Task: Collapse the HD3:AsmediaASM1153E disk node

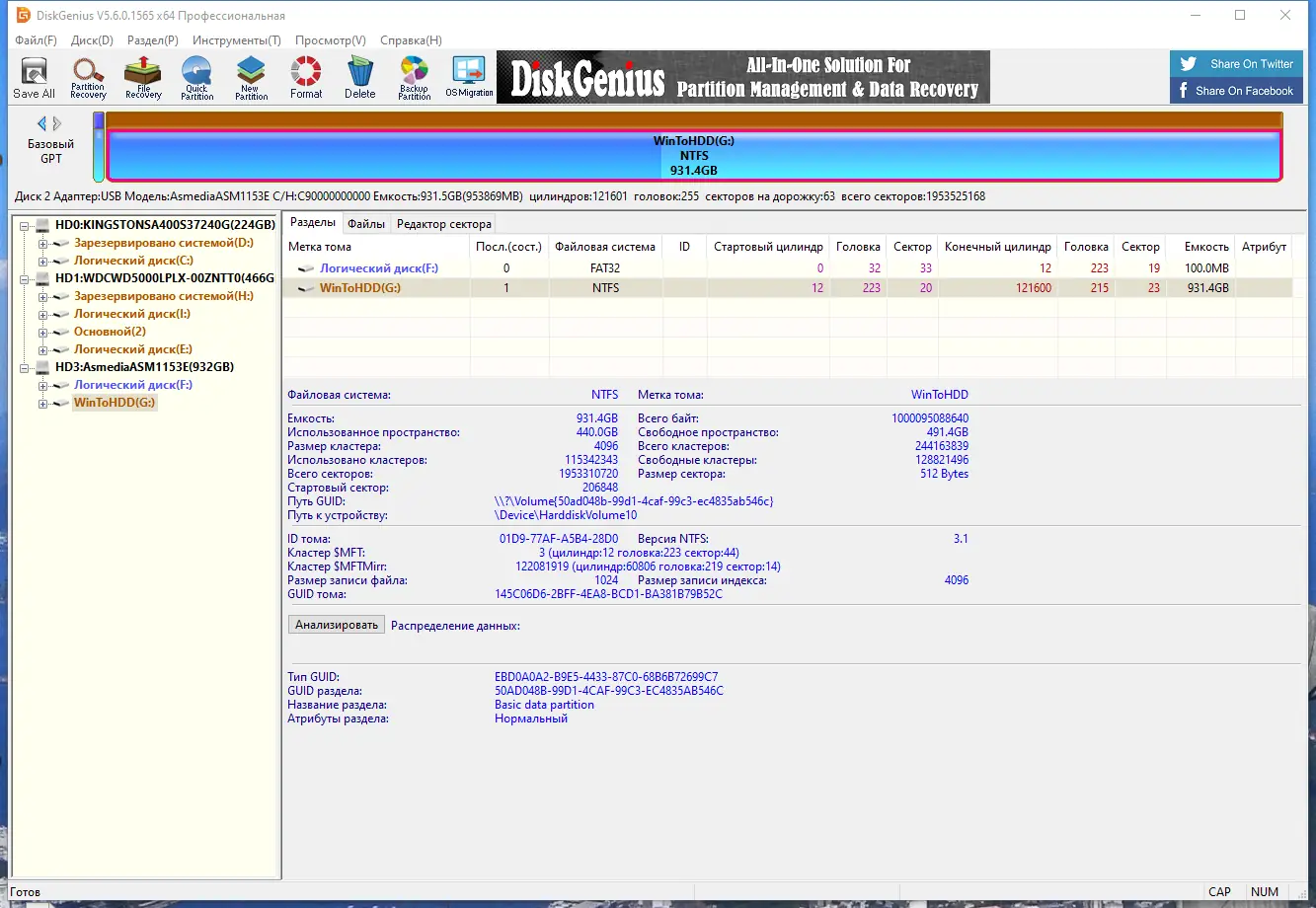Action: tap(25, 367)
